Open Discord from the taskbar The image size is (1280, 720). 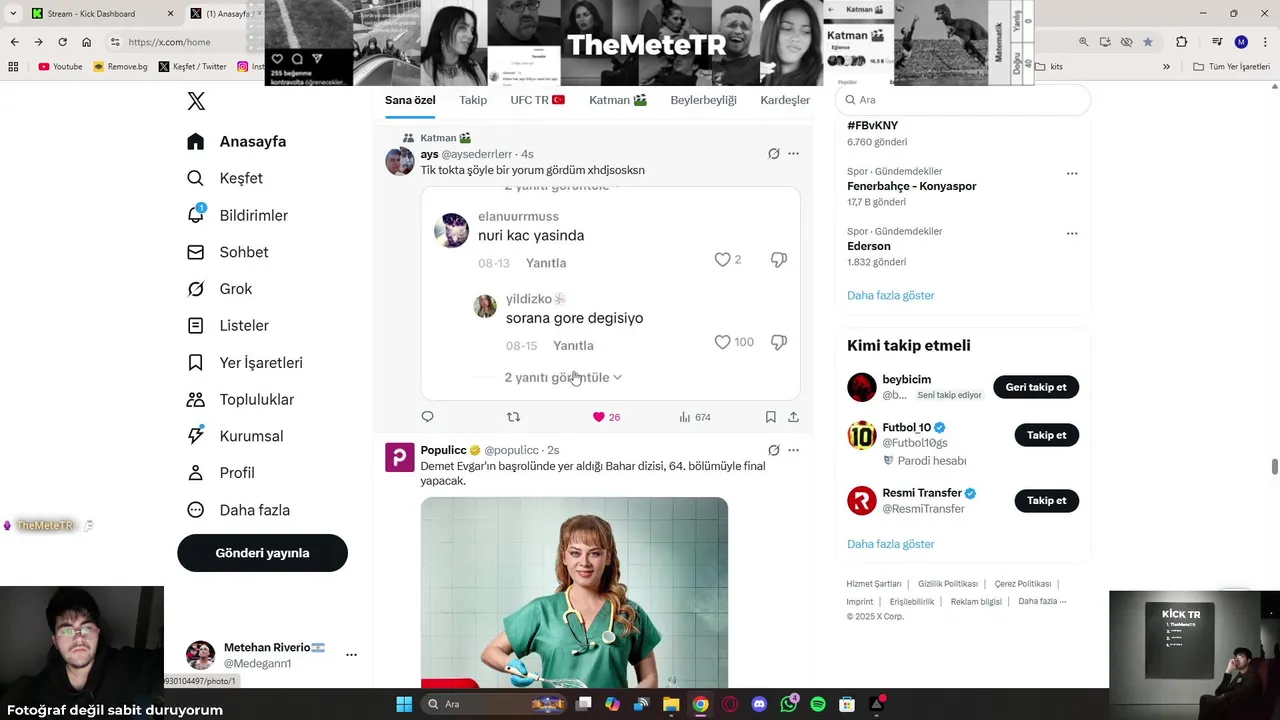coord(759,704)
